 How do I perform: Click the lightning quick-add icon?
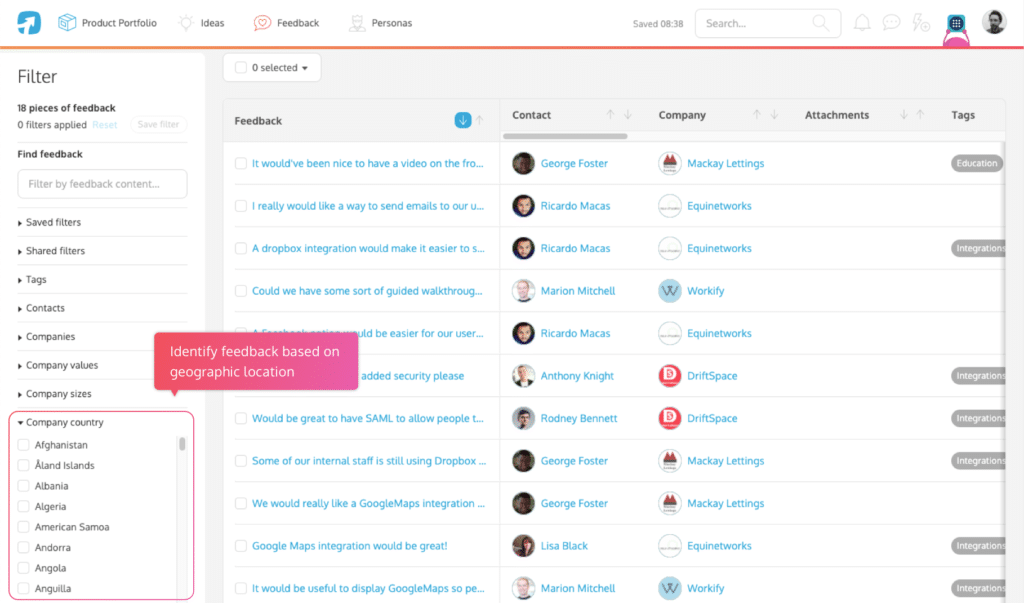coord(921,23)
